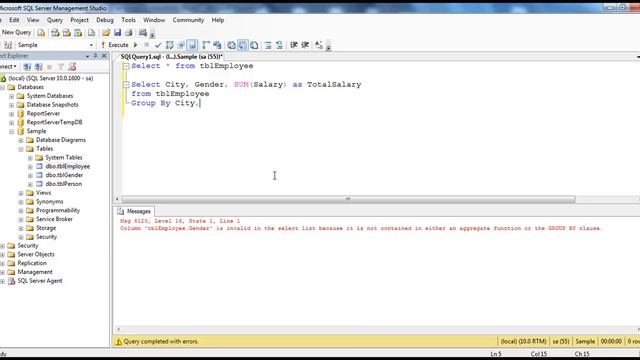Viewport: 640px width, 360px height.
Task: Comment out the selected lines
Action: (268, 45)
